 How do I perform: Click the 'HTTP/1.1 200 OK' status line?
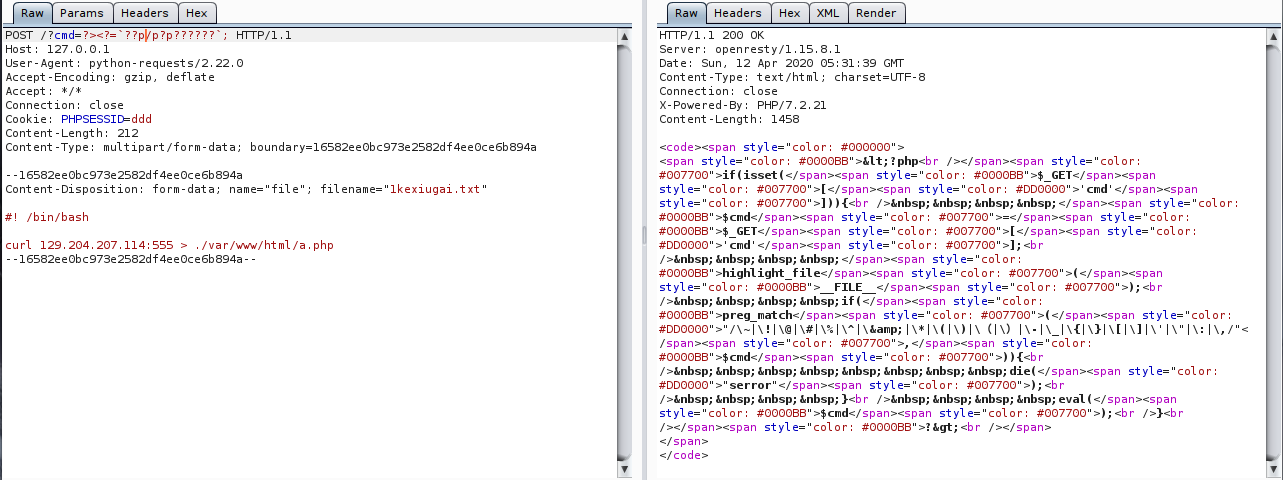(x=709, y=35)
